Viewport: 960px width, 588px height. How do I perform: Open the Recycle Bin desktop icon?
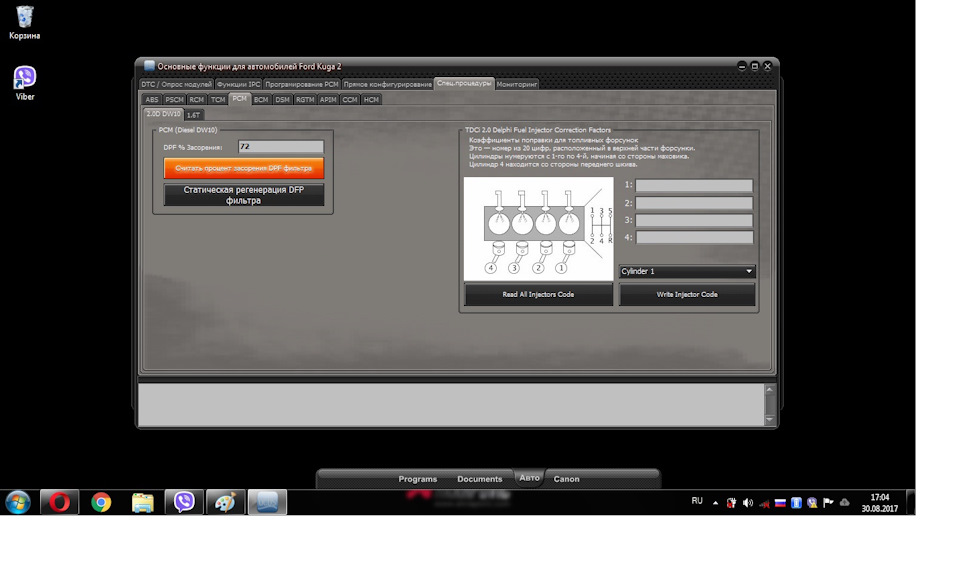[x=24, y=23]
